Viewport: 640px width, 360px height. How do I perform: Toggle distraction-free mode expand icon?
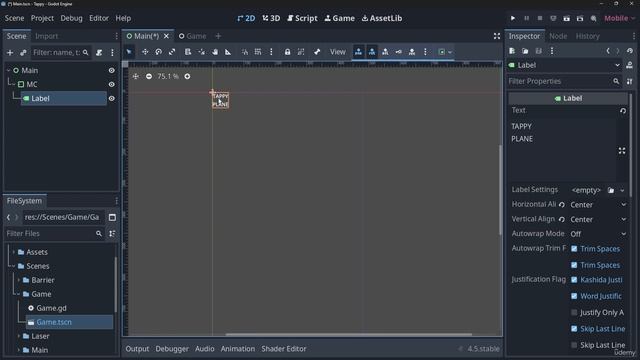[x=497, y=36]
